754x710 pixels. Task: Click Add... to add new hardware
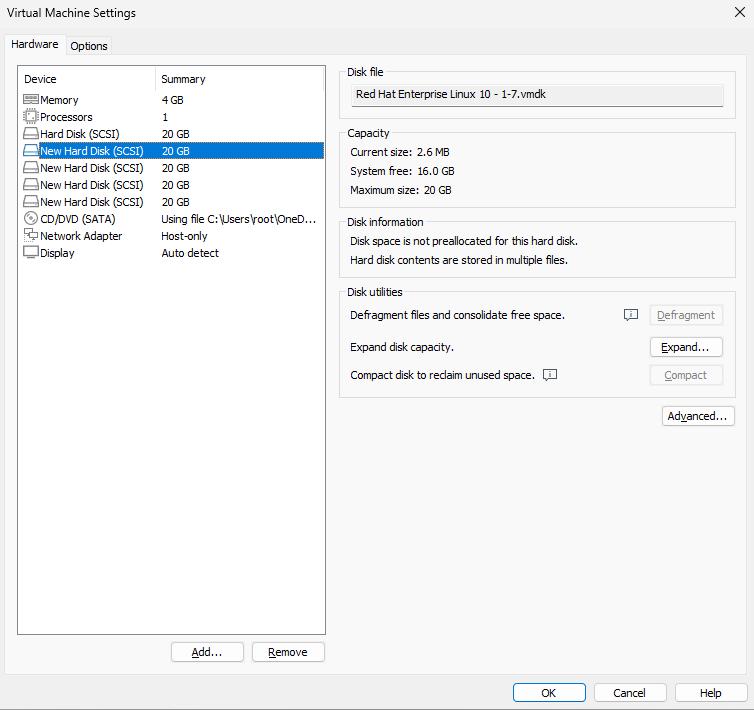pos(207,652)
